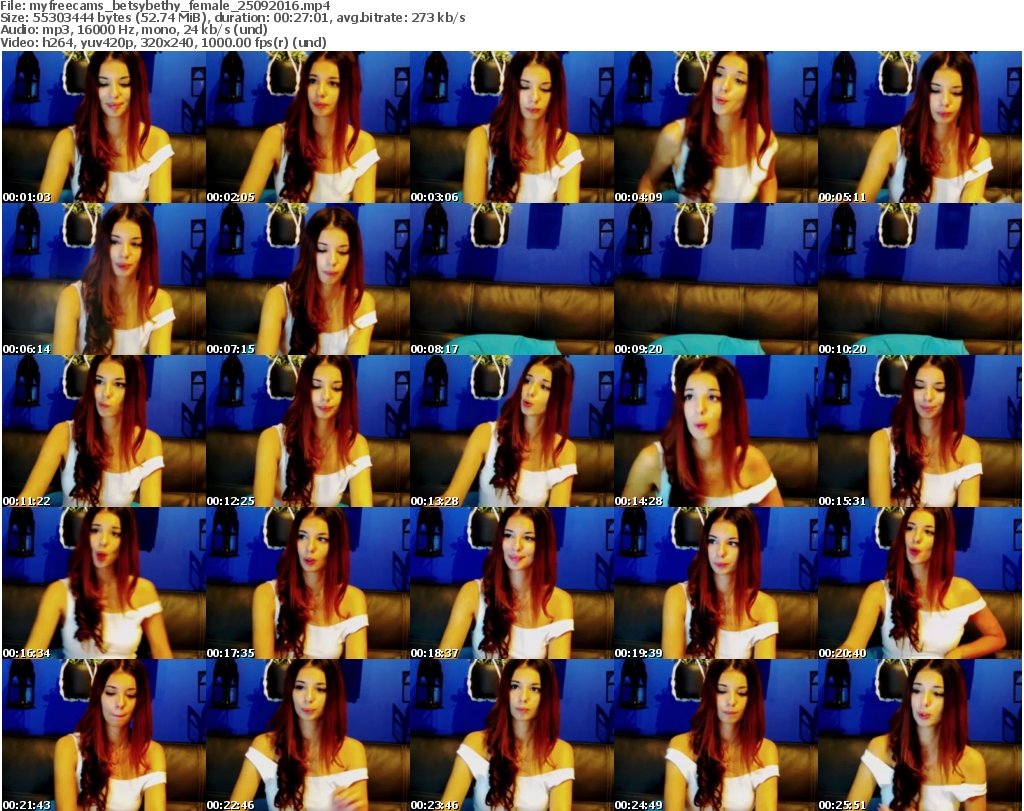Select the close-up frame stamped 00:14:28

point(716,431)
